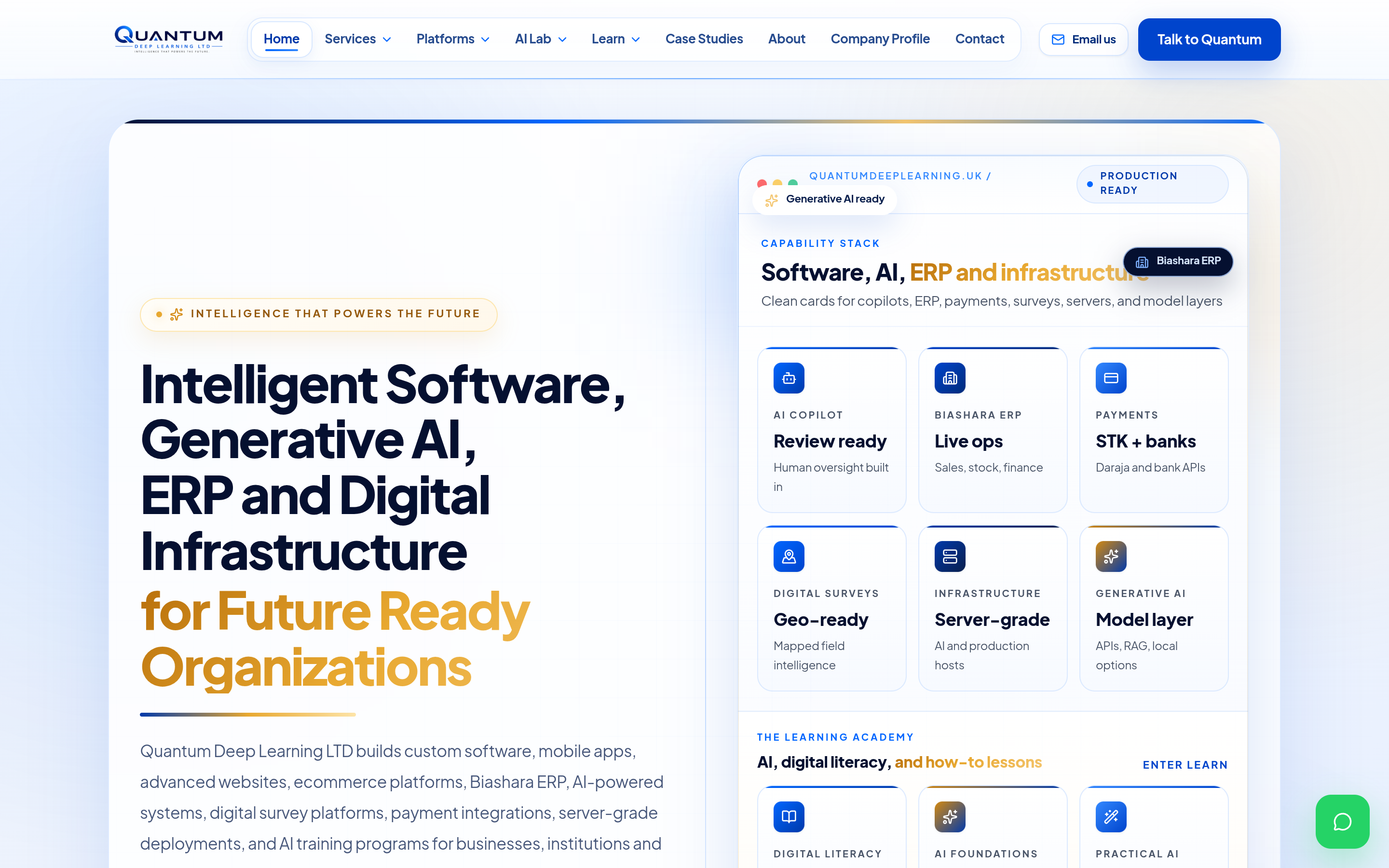
Task: Click the Digital Literacy book icon
Action: pos(789,816)
